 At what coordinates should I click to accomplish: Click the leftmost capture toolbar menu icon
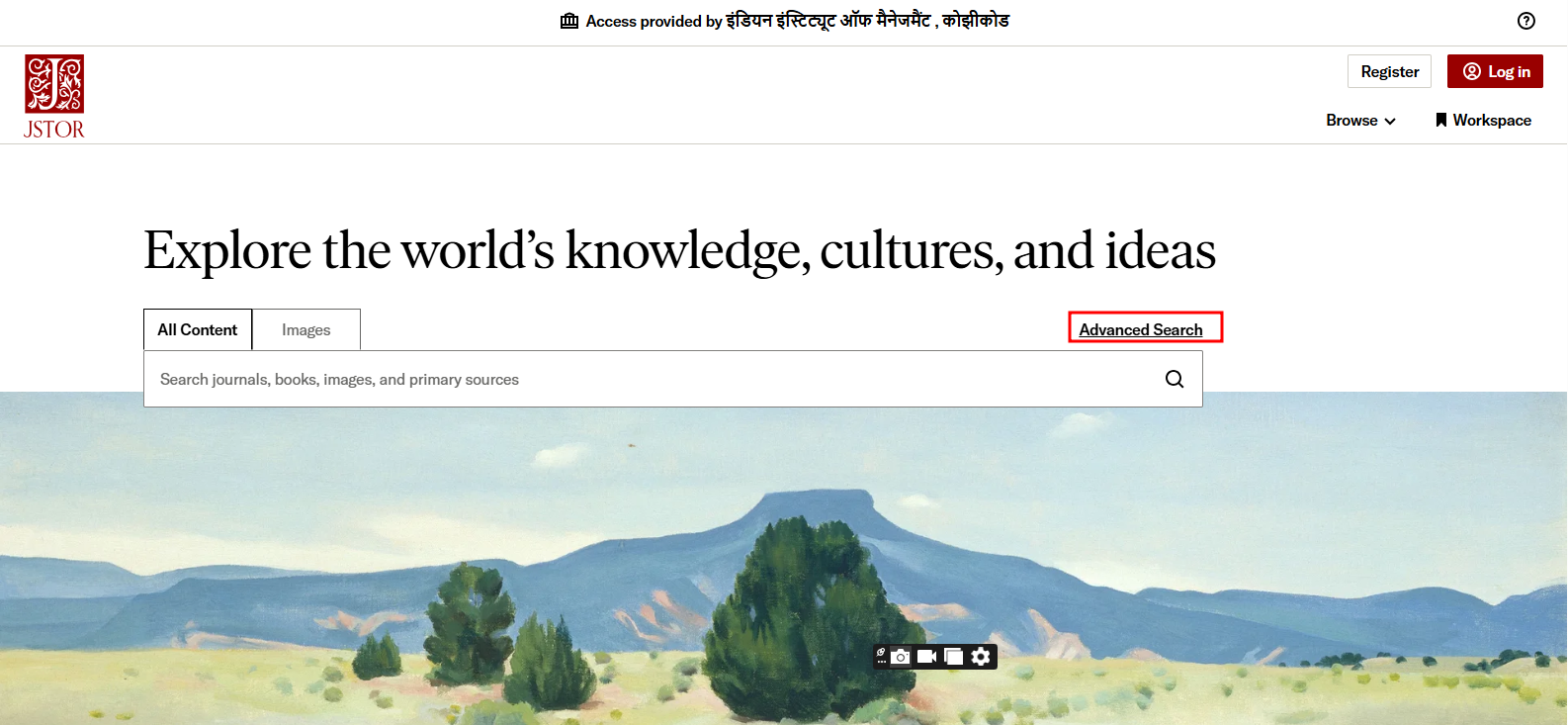tap(881, 656)
